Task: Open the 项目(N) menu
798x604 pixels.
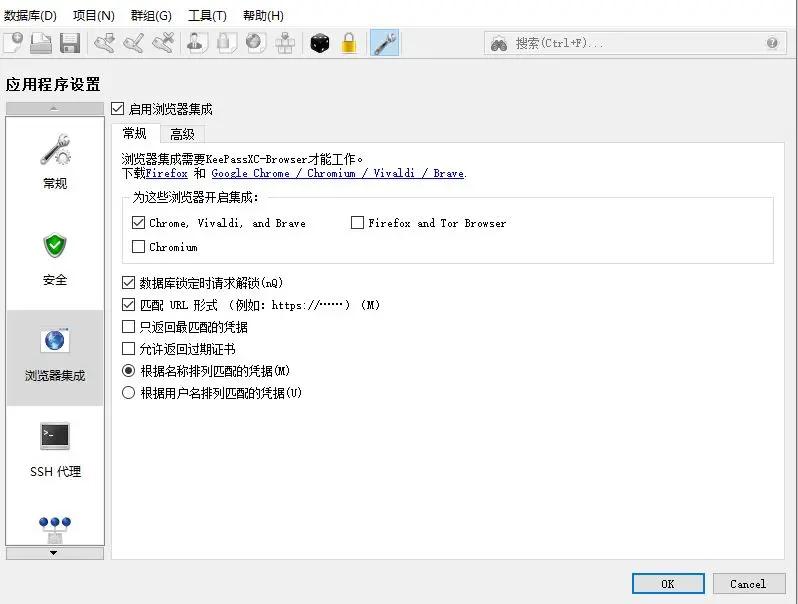Action: 94,16
